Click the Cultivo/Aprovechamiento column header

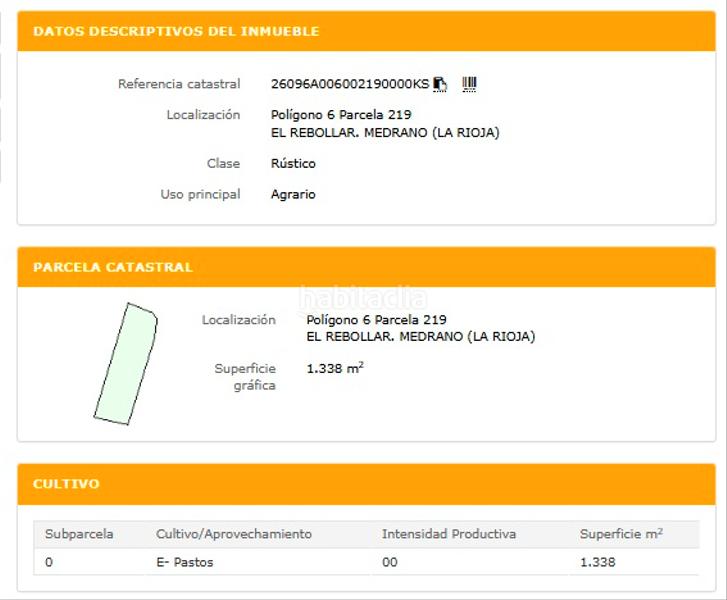234,534
